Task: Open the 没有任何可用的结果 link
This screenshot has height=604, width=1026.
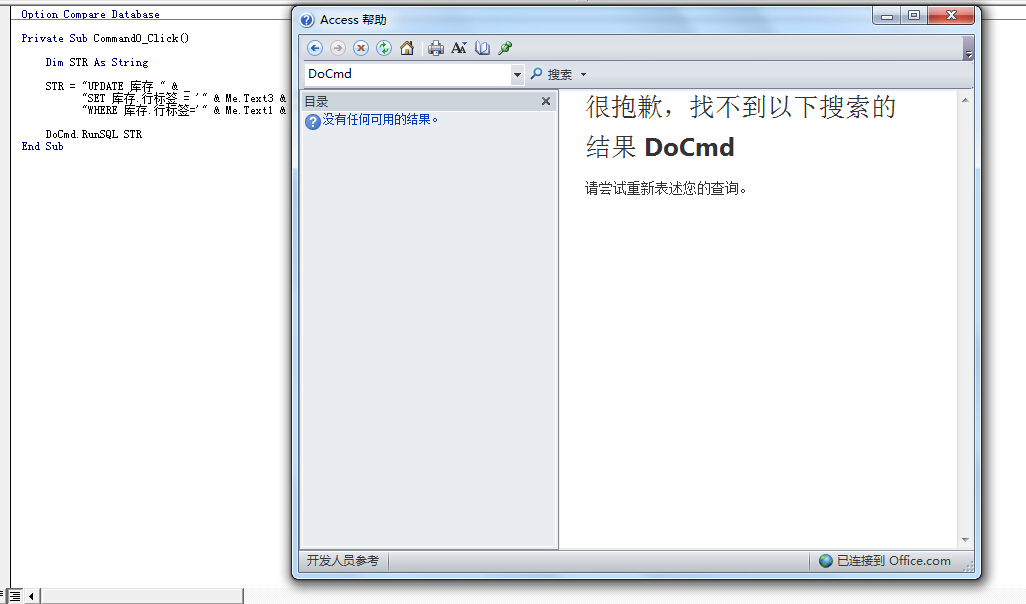Action: (x=380, y=120)
